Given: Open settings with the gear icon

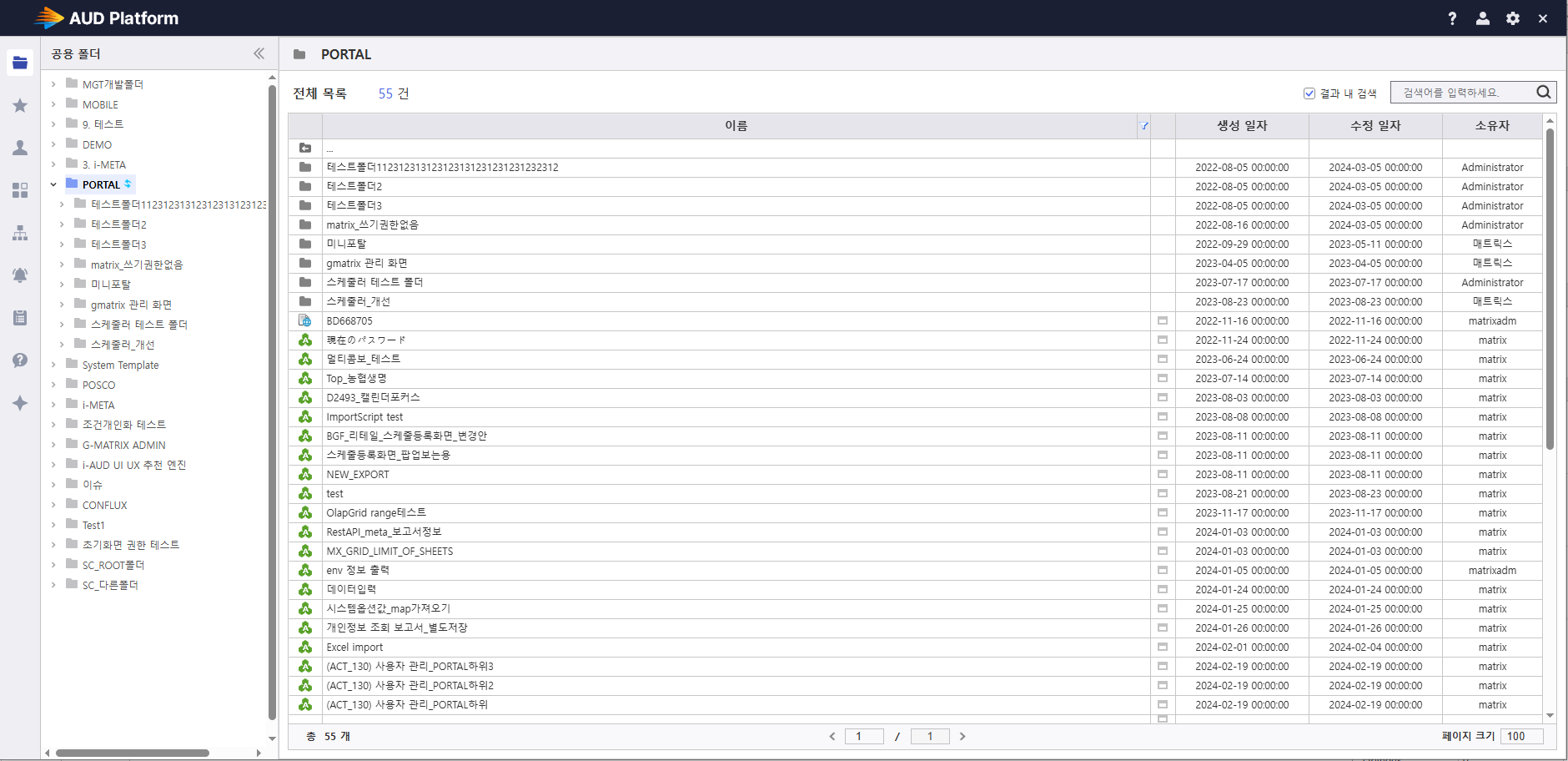Looking at the screenshot, I should tap(1513, 18).
